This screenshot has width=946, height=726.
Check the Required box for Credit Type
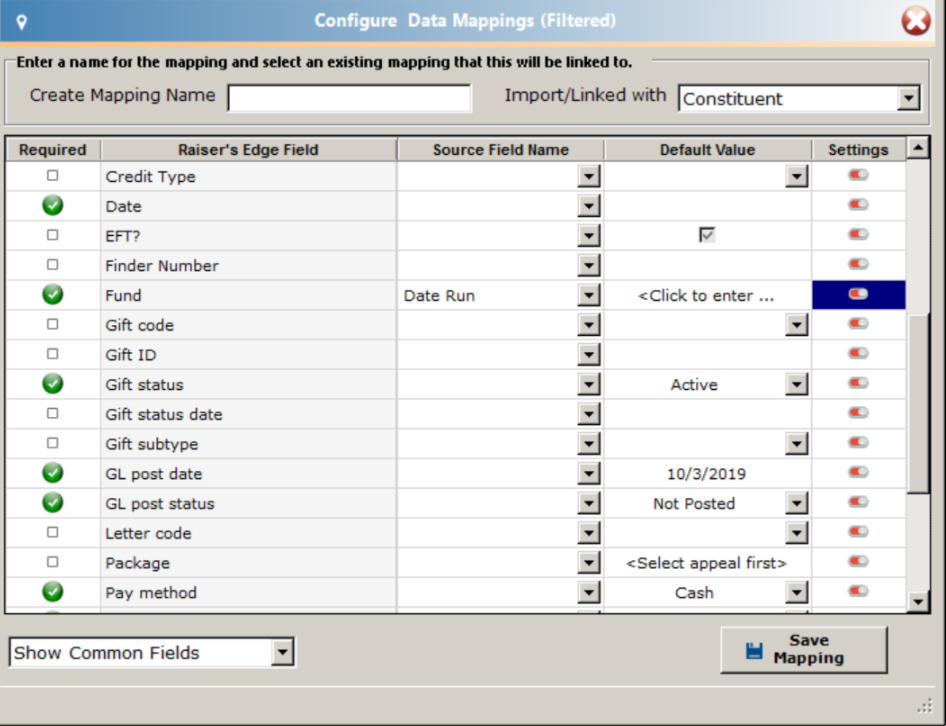[x=53, y=175]
